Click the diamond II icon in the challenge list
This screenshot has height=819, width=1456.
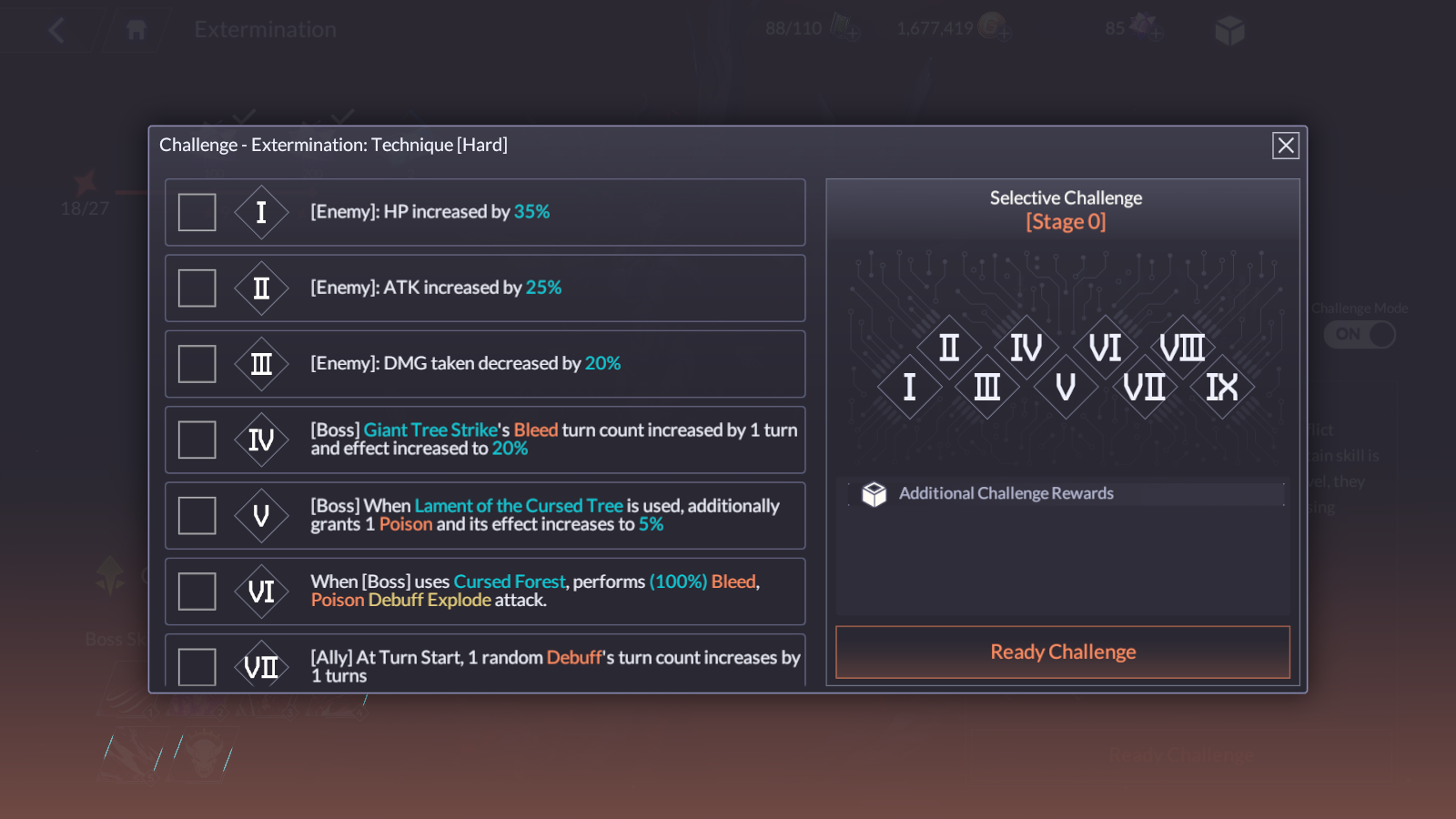click(261, 288)
